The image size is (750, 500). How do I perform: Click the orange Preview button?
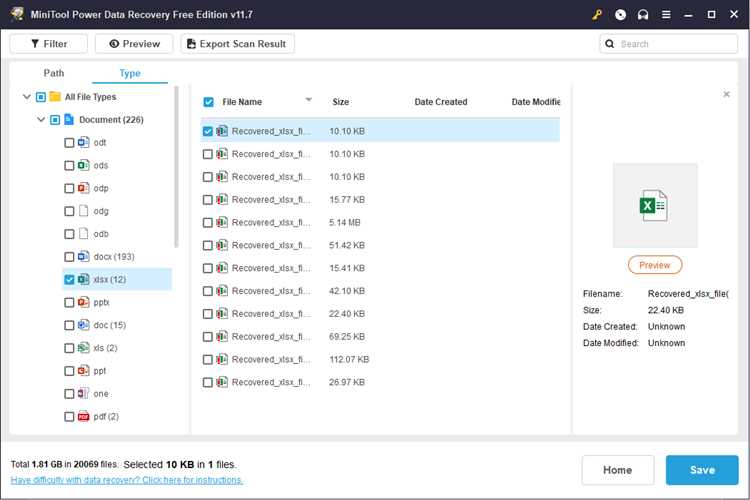coord(655,265)
